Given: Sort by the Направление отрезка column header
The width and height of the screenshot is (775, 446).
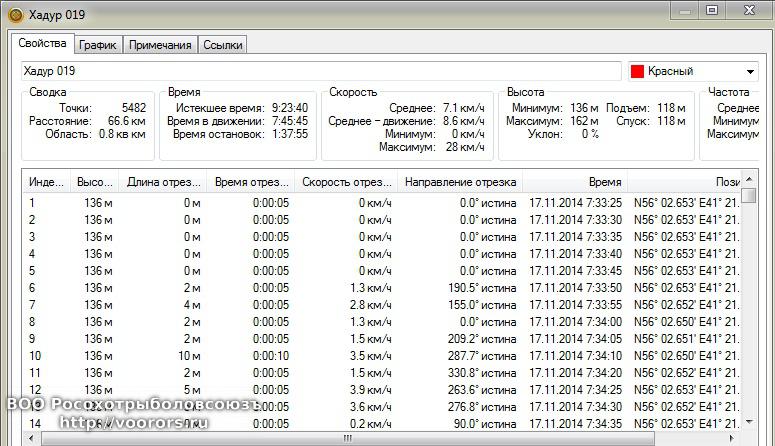Looking at the screenshot, I should (460, 182).
